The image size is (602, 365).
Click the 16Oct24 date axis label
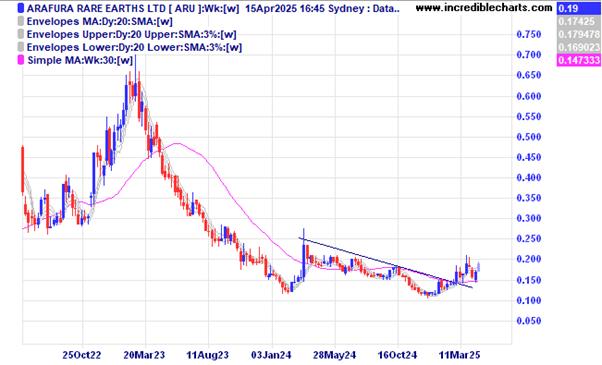[397, 355]
